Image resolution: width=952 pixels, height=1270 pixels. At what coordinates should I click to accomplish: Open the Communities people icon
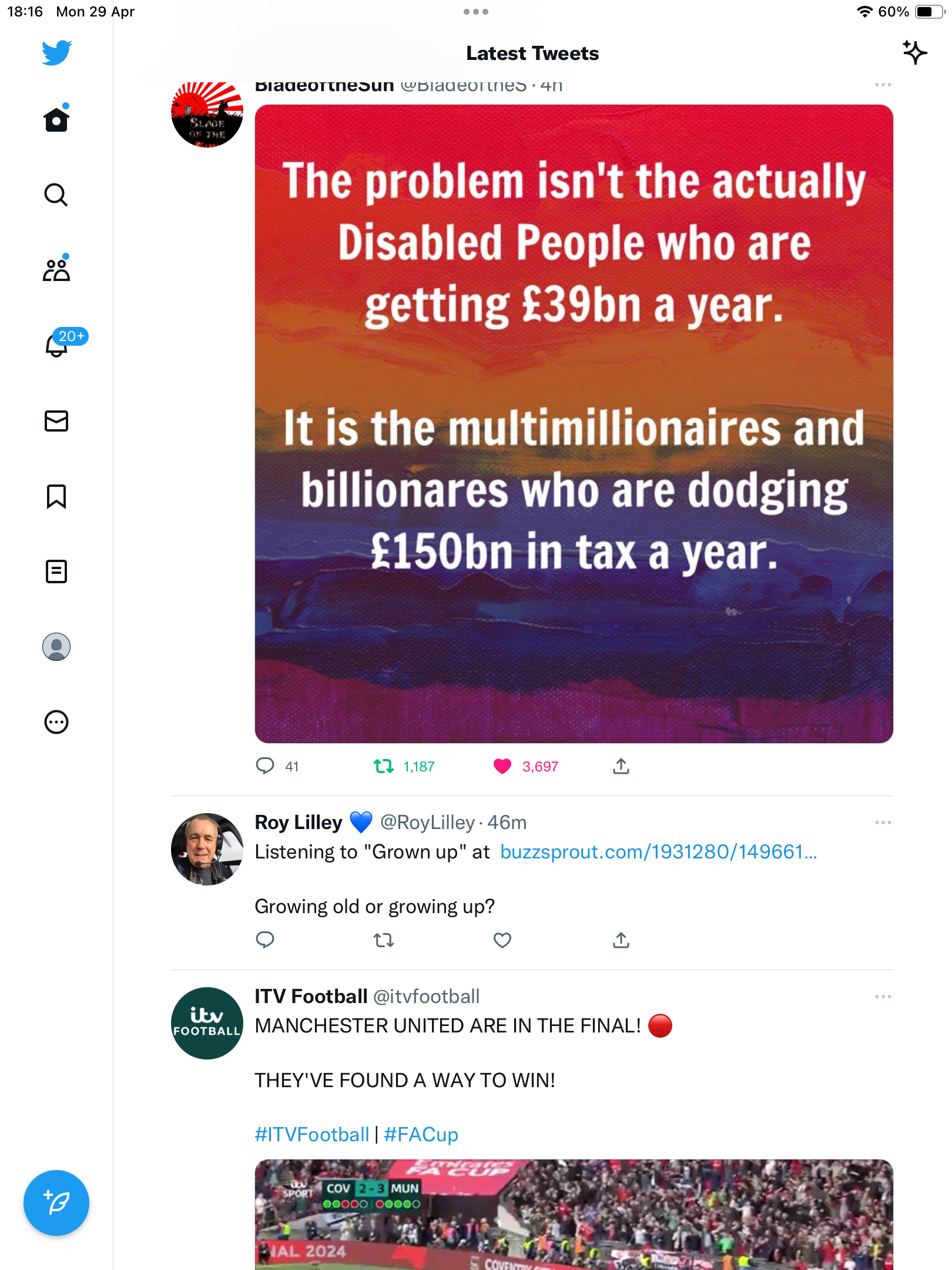click(56, 270)
